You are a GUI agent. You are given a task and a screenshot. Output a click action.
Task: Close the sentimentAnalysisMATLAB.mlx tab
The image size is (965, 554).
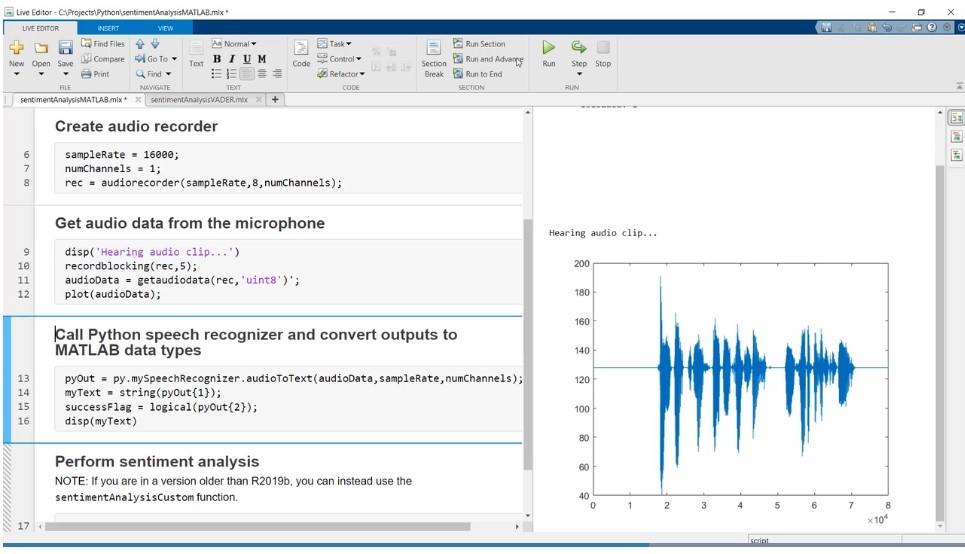pyautogui.click(x=138, y=99)
